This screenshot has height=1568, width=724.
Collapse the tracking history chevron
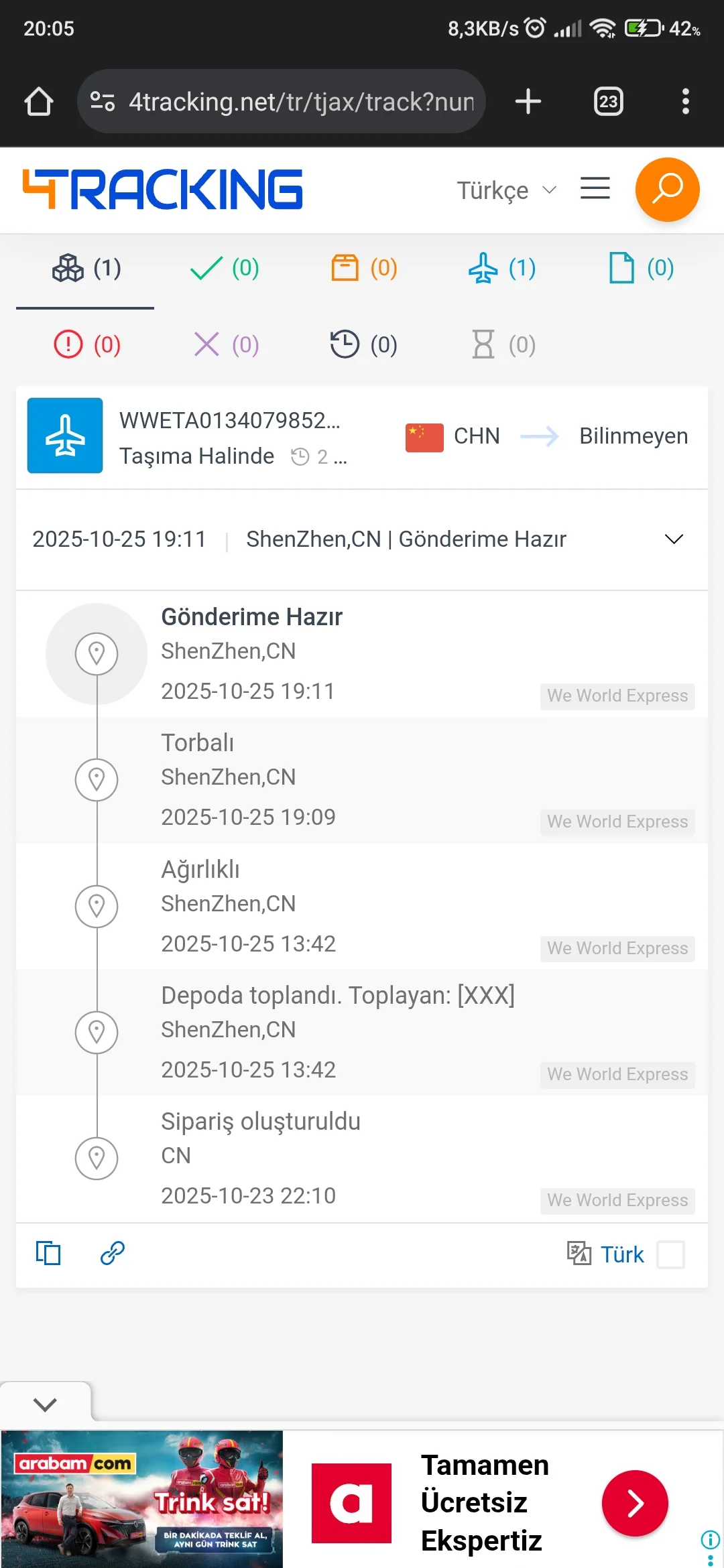[674, 539]
